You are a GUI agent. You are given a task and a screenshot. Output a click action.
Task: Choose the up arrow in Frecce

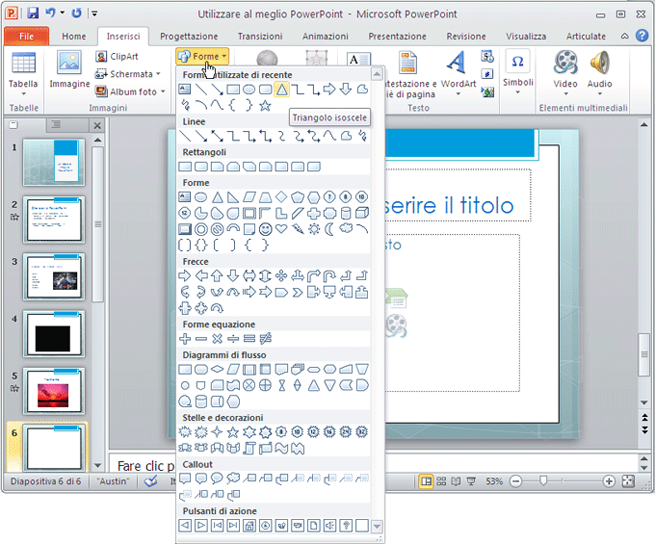coord(217,276)
